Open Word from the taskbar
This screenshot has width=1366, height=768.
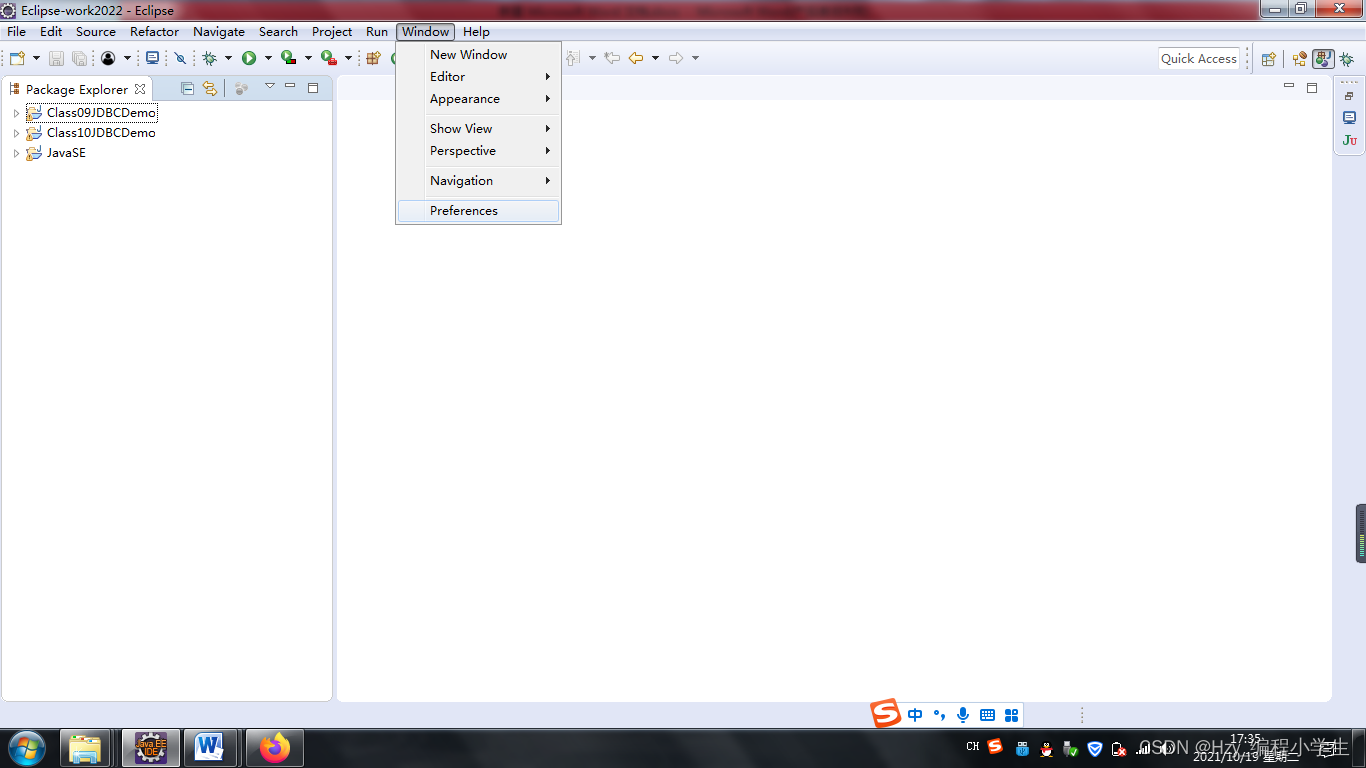click(211, 748)
